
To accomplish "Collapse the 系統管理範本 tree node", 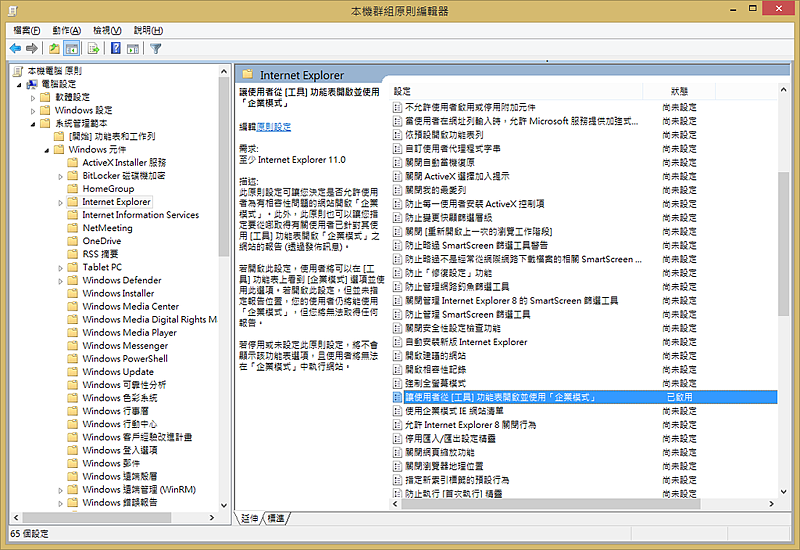I will (x=33, y=124).
